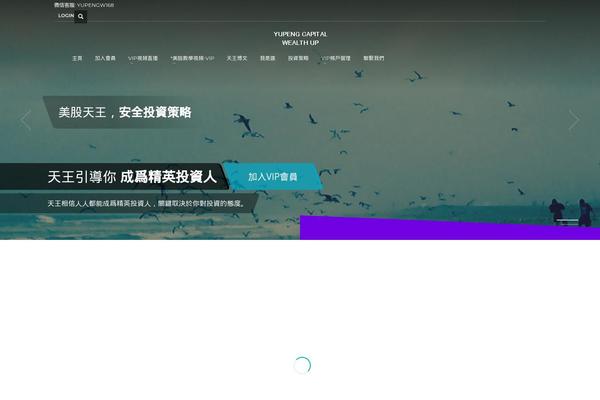Viewport: 600px width, 400px height.
Task: Open the menu item between 天王博文 and 投資策略
Action: pos(267,58)
